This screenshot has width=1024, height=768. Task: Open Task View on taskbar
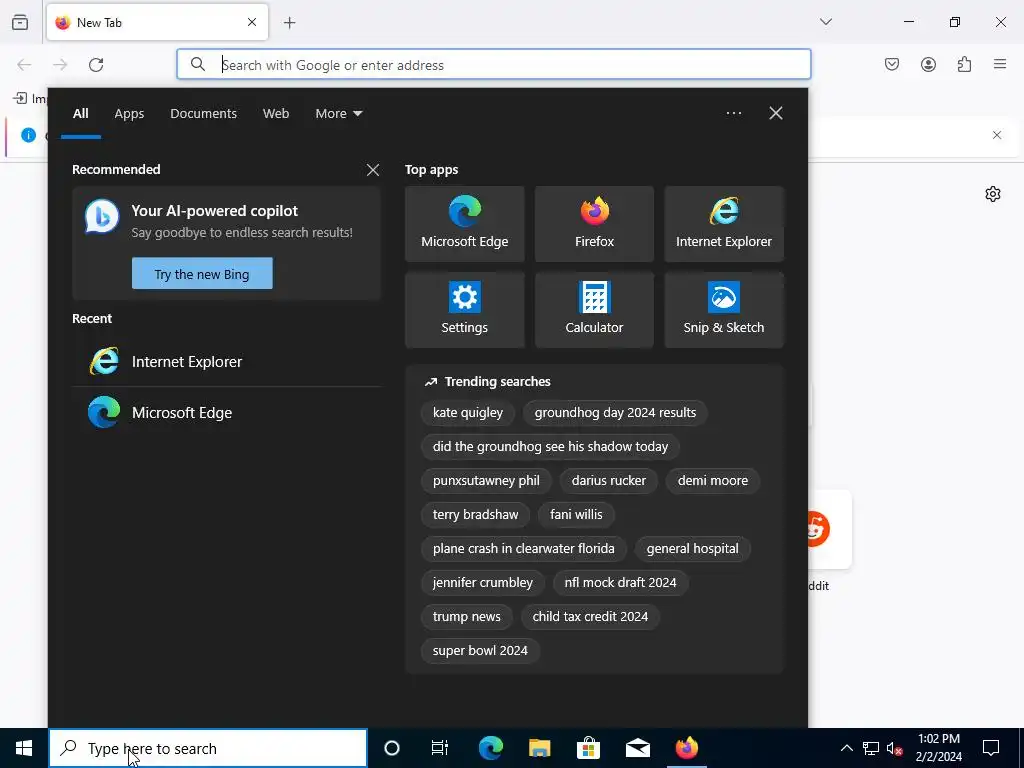[x=440, y=748]
